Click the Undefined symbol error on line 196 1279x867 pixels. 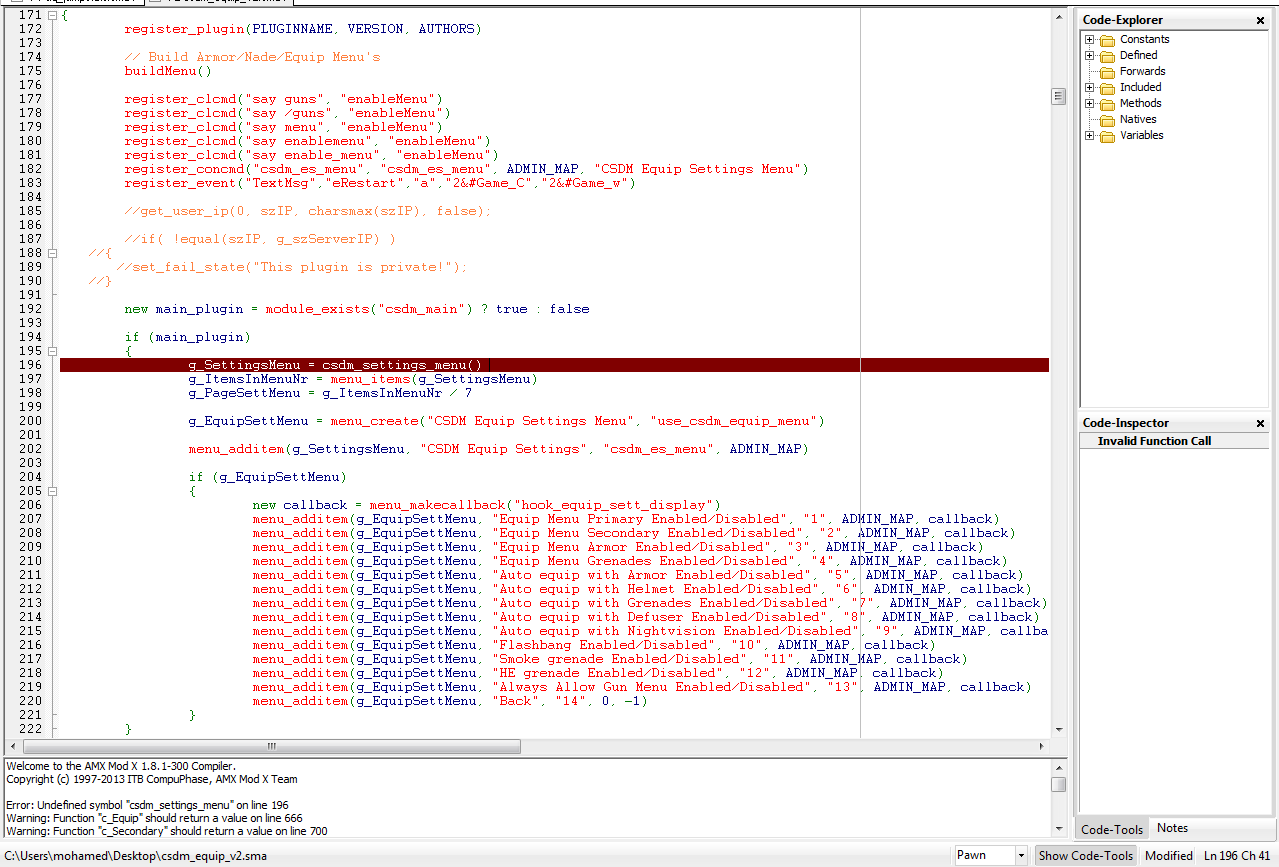coord(147,805)
